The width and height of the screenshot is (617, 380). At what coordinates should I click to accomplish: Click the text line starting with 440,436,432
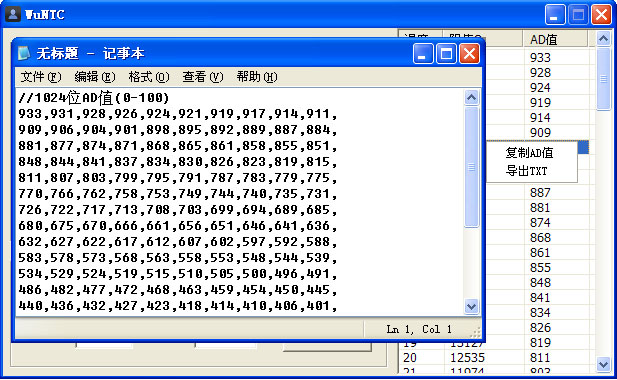coord(177,306)
